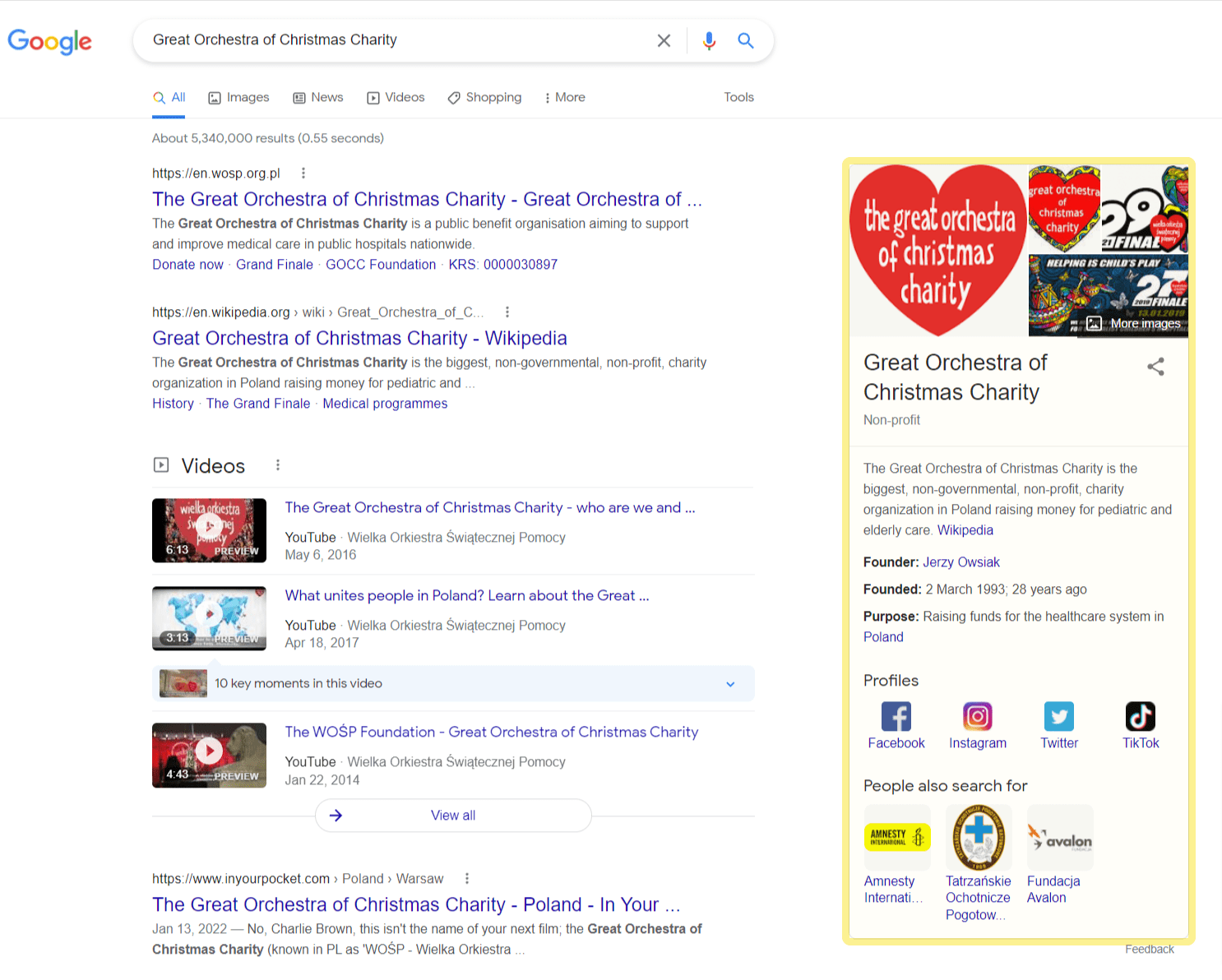Viewport: 1222px width, 980px height.
Task: Open three-dot menu beside Videos heading
Action: tap(278, 465)
